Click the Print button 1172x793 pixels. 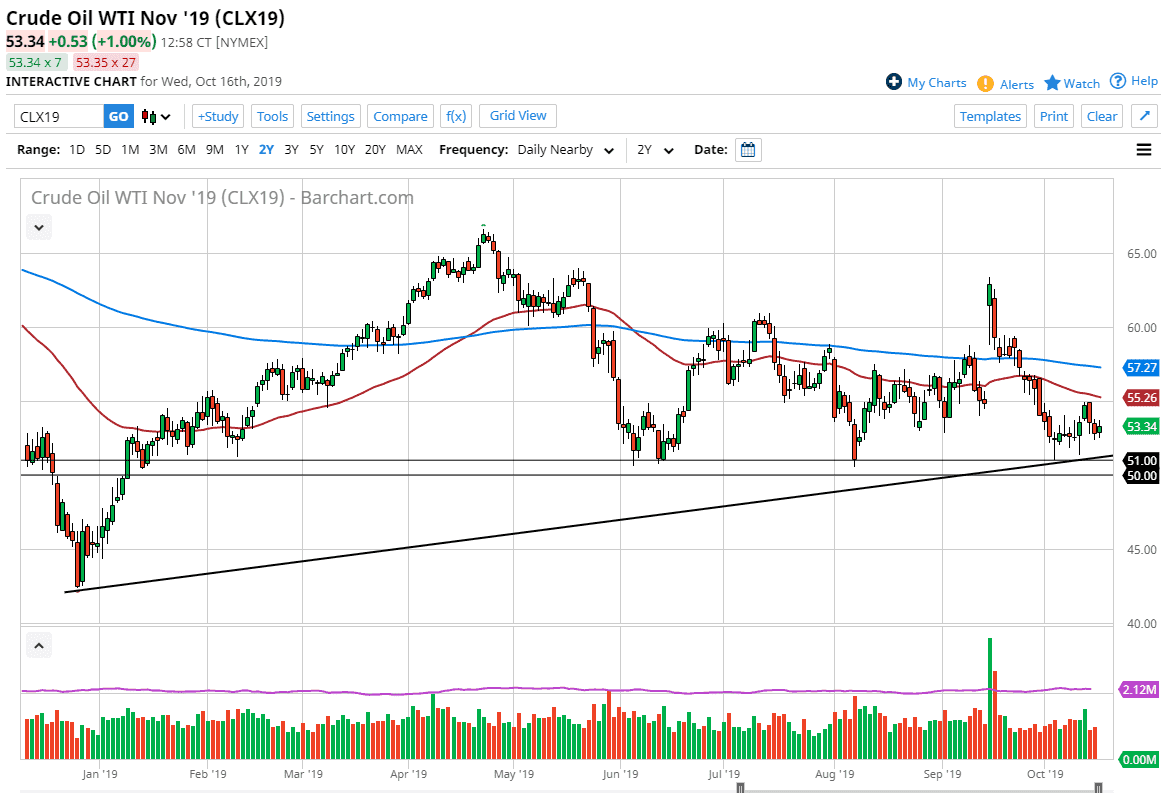pyautogui.click(x=1053, y=116)
